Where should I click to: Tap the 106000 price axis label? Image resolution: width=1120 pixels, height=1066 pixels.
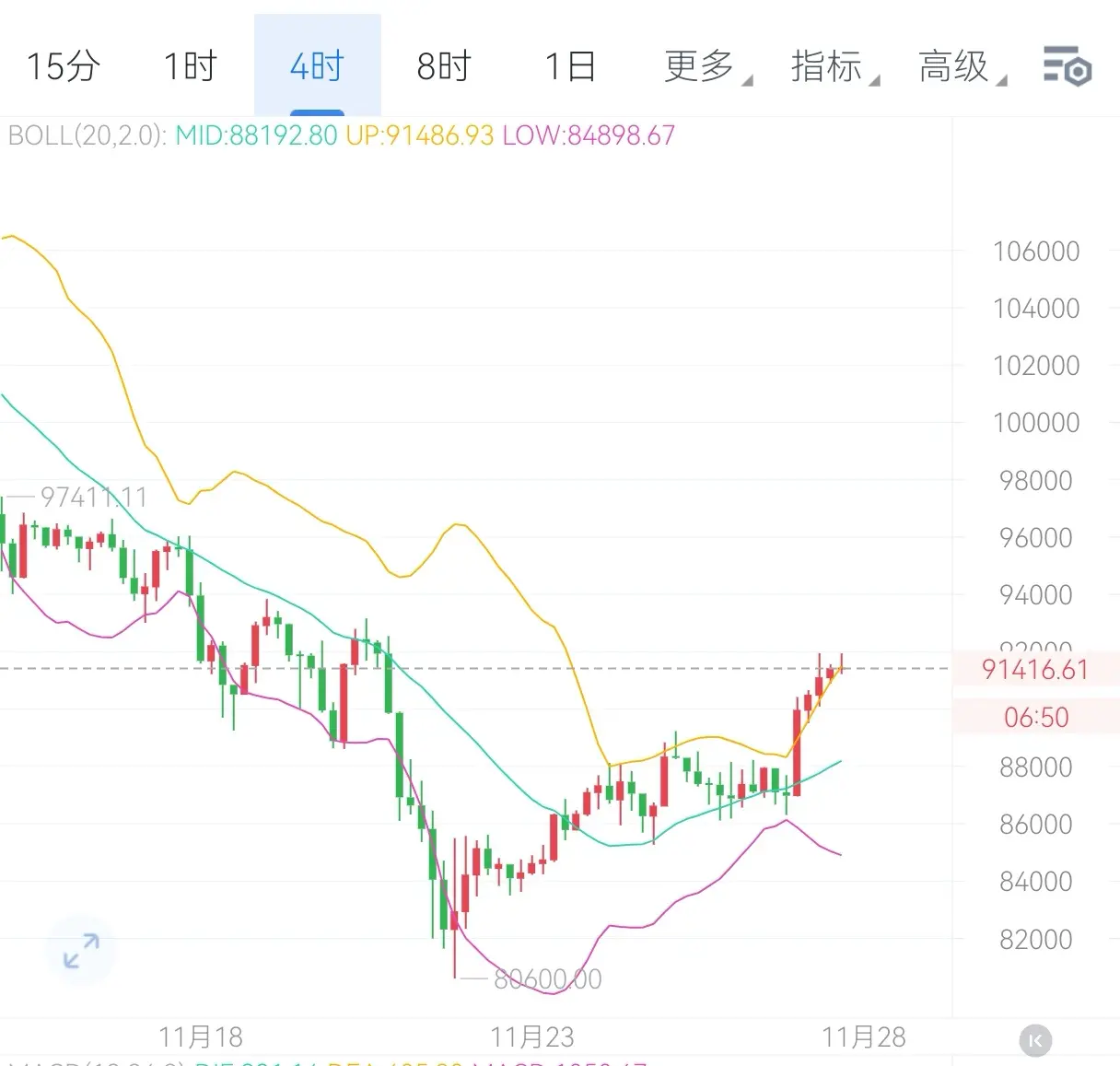[x=1036, y=252]
